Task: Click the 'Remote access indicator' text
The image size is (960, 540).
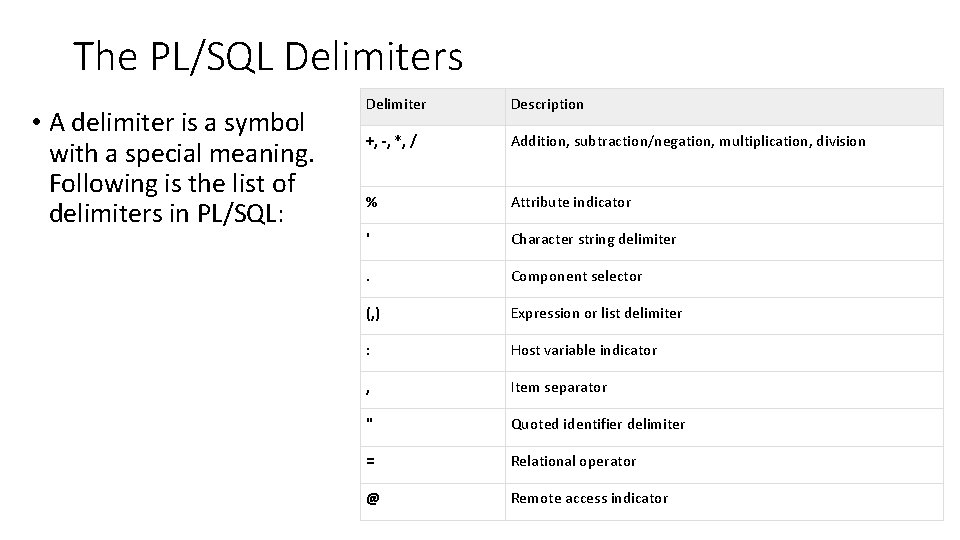Action: pyautogui.click(x=589, y=498)
